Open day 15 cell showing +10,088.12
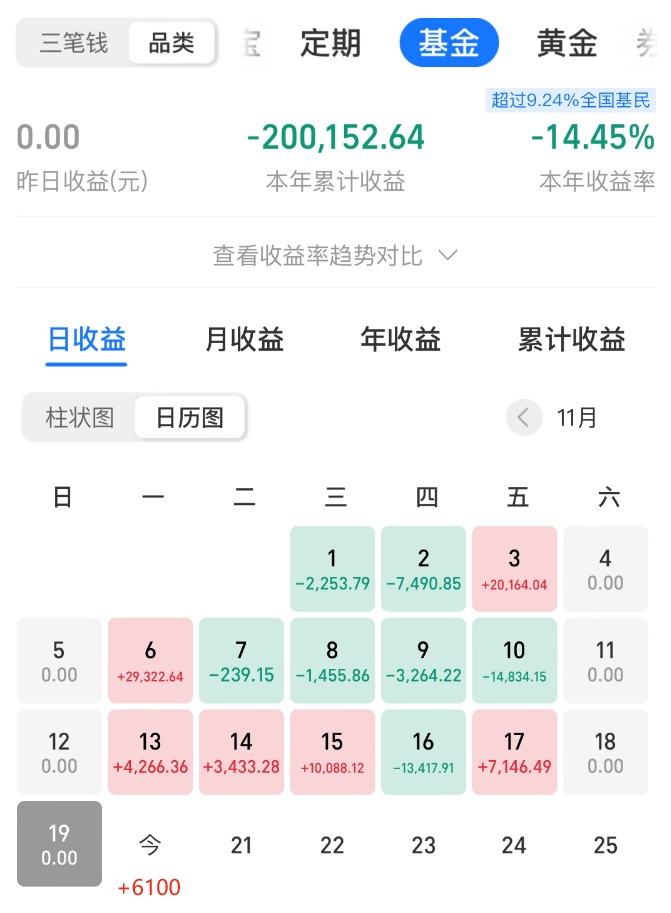 tap(333, 752)
